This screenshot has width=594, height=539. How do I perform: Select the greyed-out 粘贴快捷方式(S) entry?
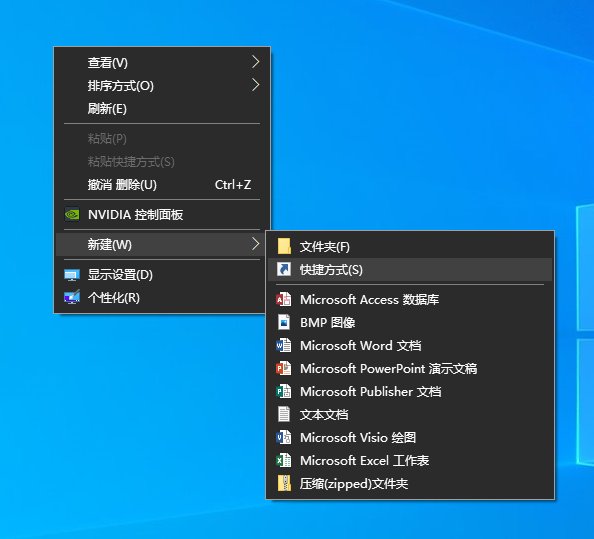click(163, 162)
